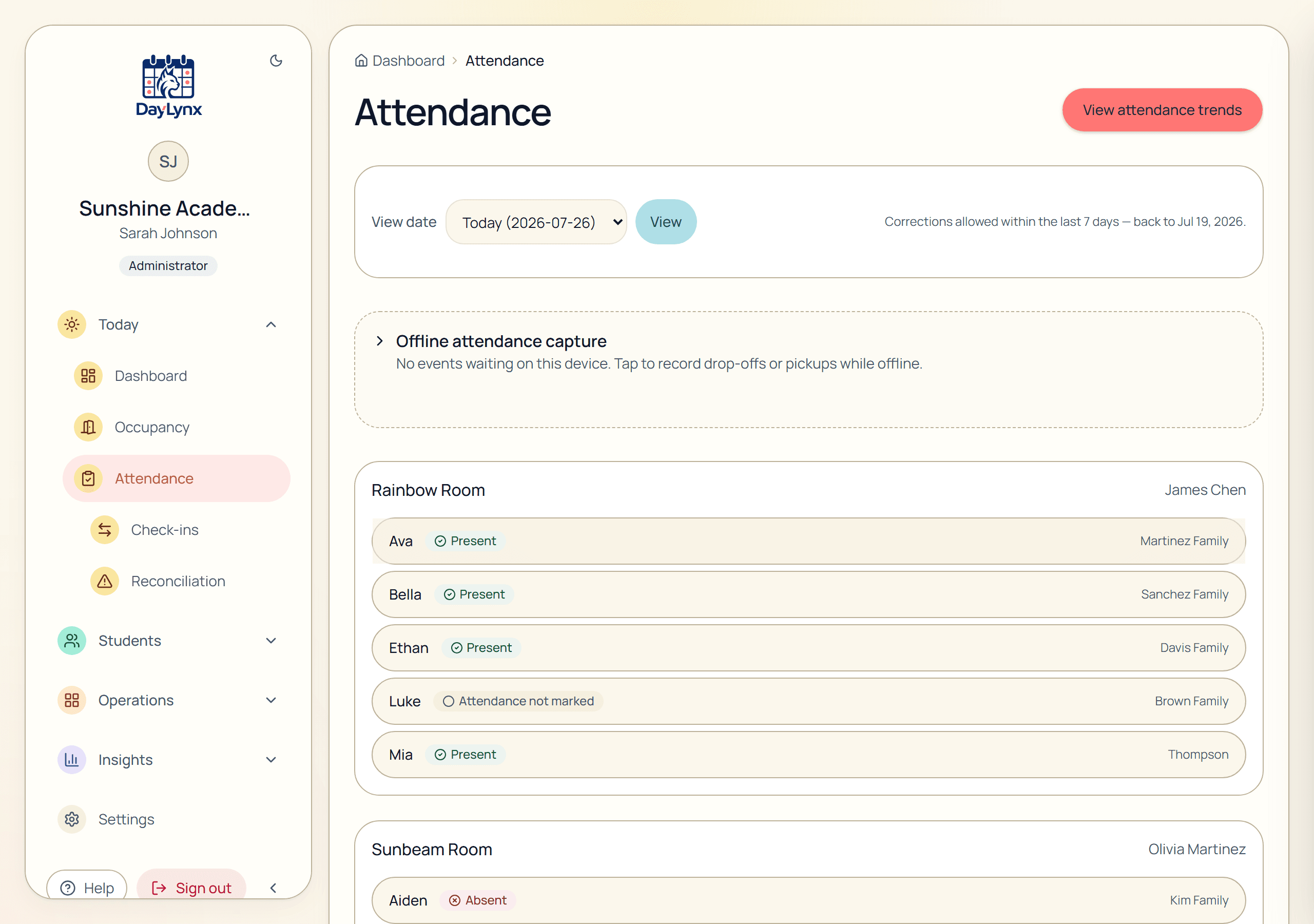
Task: Click Ethan's Present status badge
Action: pos(481,647)
